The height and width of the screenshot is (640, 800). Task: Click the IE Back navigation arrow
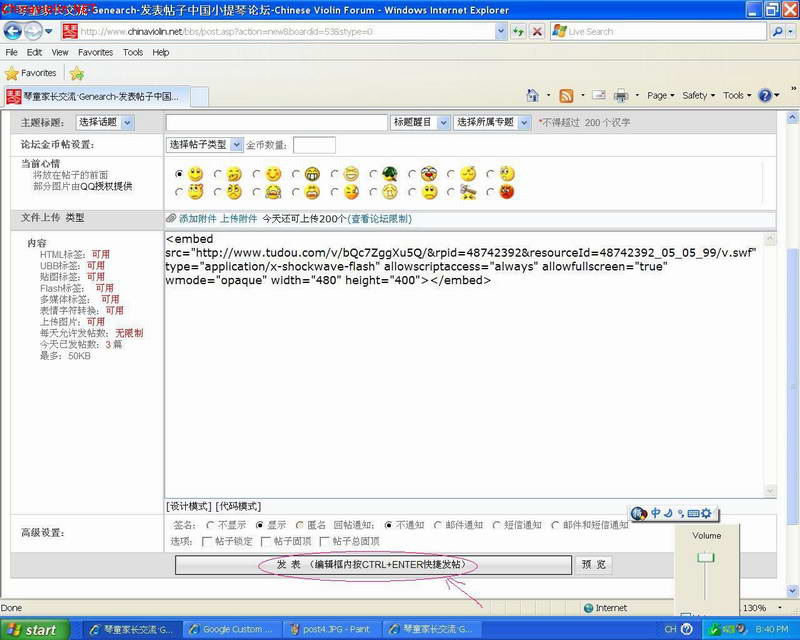click(12, 31)
